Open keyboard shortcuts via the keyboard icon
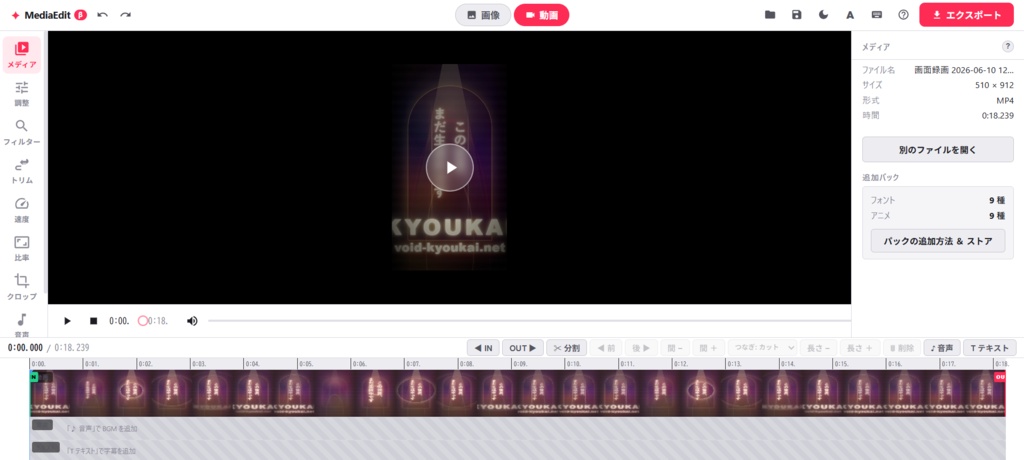This screenshot has height=460, width=1024. point(877,14)
